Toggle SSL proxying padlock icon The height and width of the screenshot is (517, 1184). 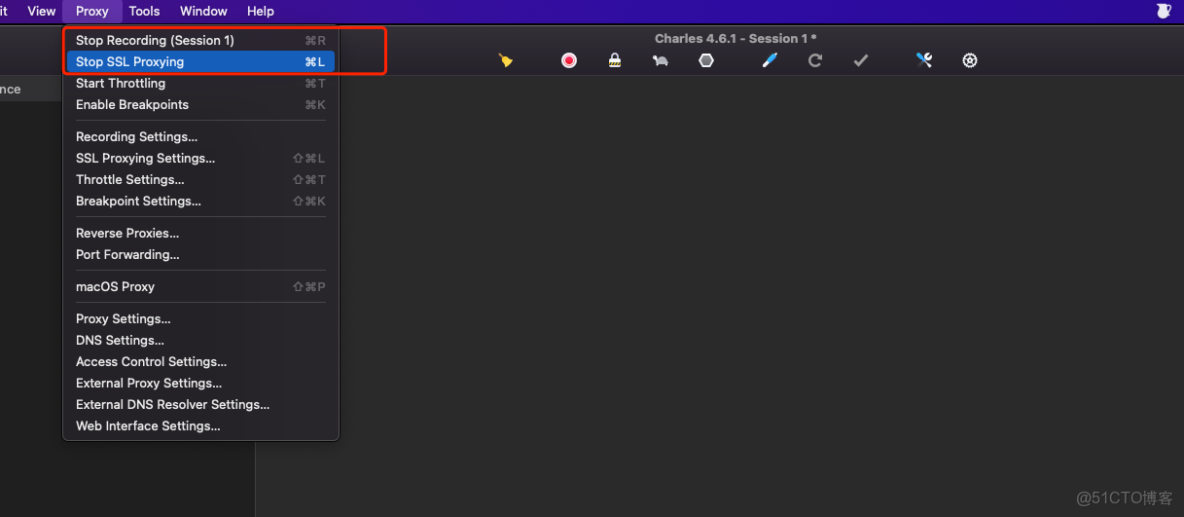click(x=615, y=60)
